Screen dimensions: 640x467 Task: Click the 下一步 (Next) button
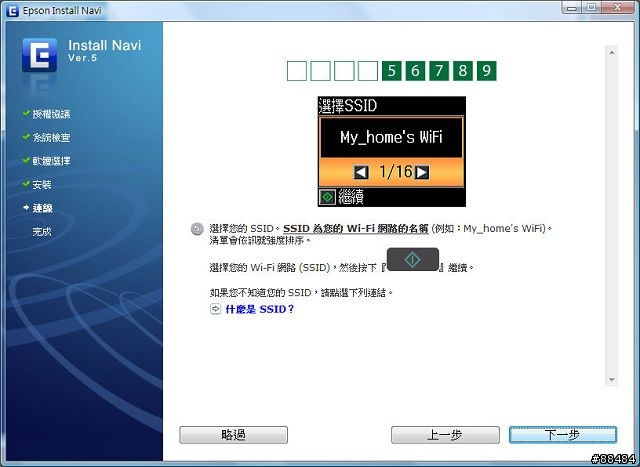coord(562,435)
